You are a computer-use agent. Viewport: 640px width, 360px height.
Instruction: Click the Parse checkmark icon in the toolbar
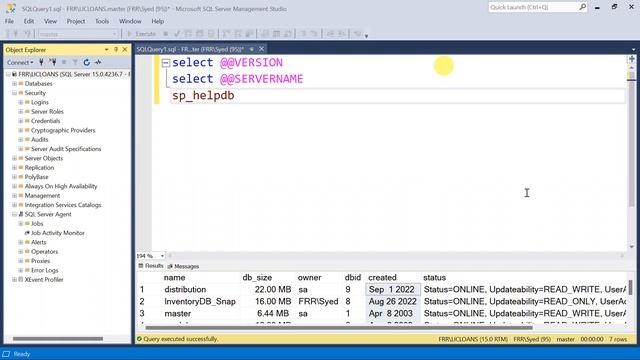[177, 34]
